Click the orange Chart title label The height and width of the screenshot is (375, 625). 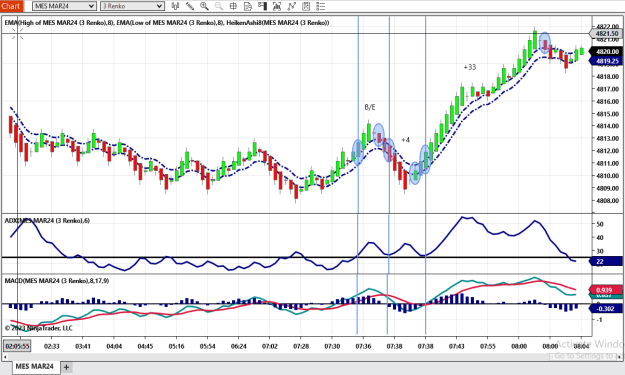click(x=11, y=6)
